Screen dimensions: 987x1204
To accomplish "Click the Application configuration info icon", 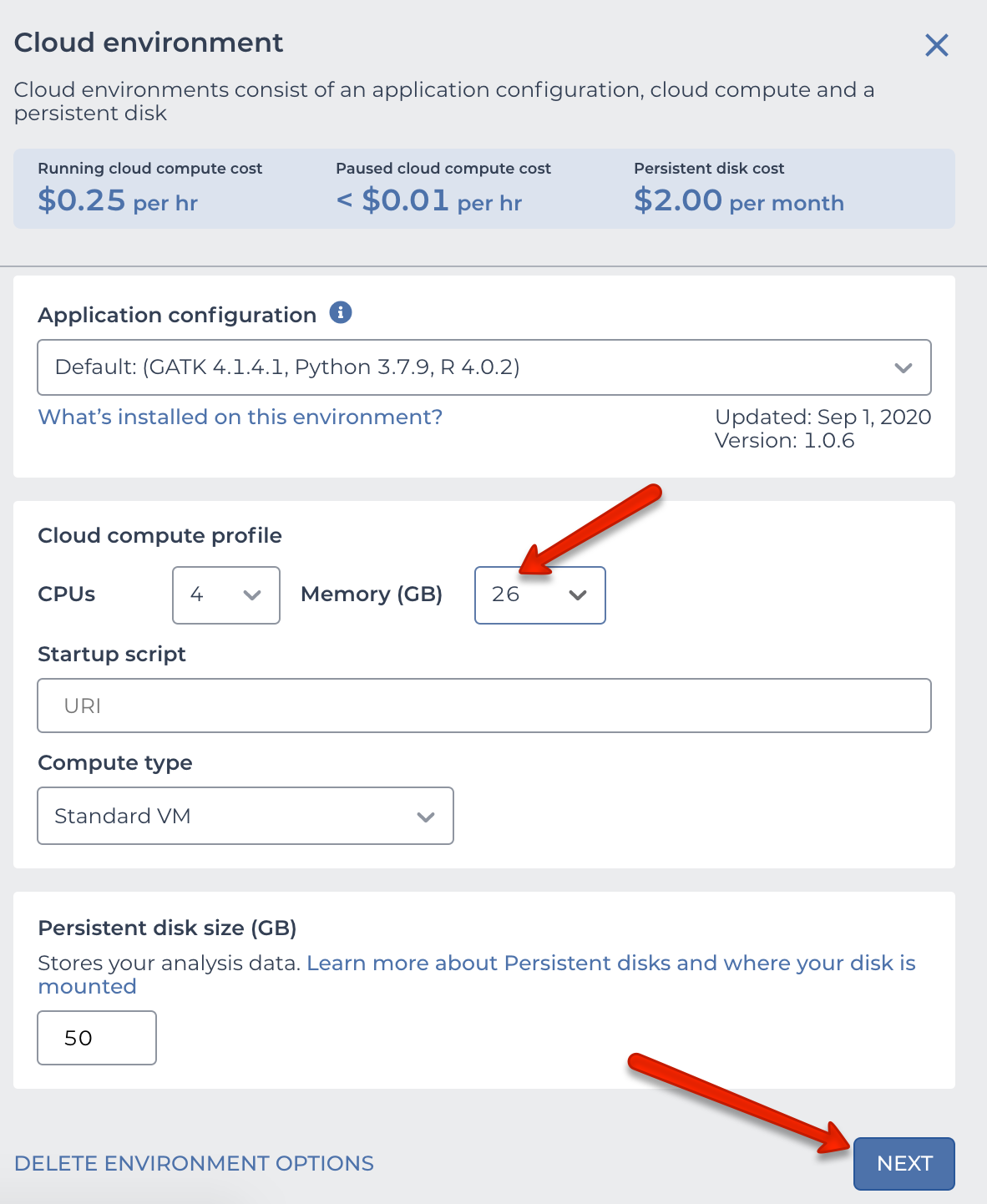I will (x=341, y=312).
